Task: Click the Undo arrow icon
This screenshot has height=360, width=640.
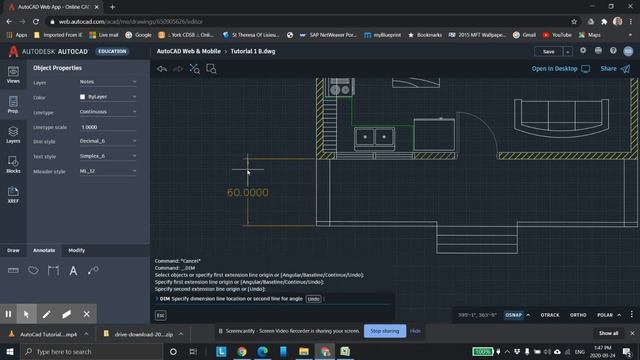Action: (x=162, y=69)
